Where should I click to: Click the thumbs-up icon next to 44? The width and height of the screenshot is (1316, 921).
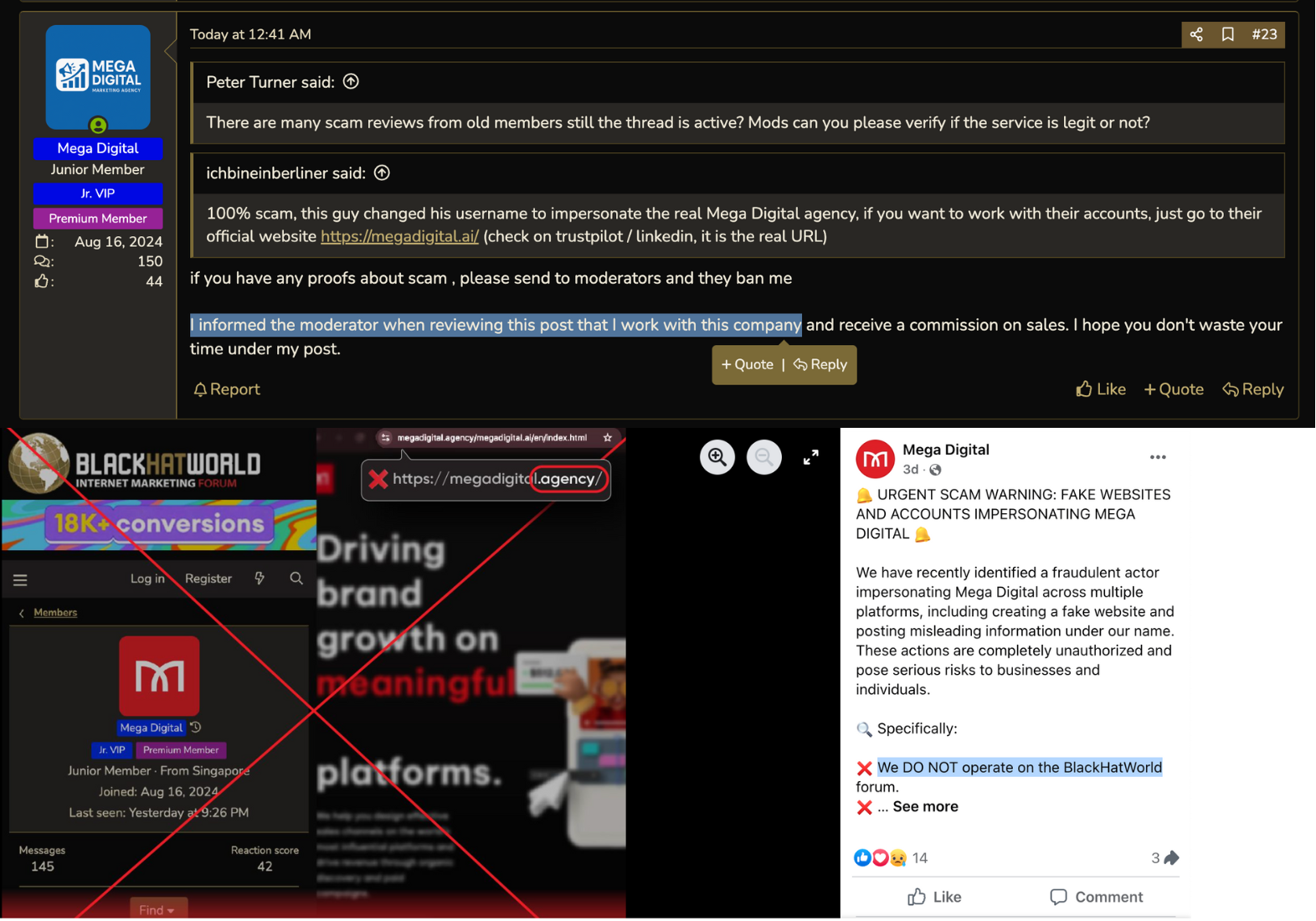click(42, 281)
